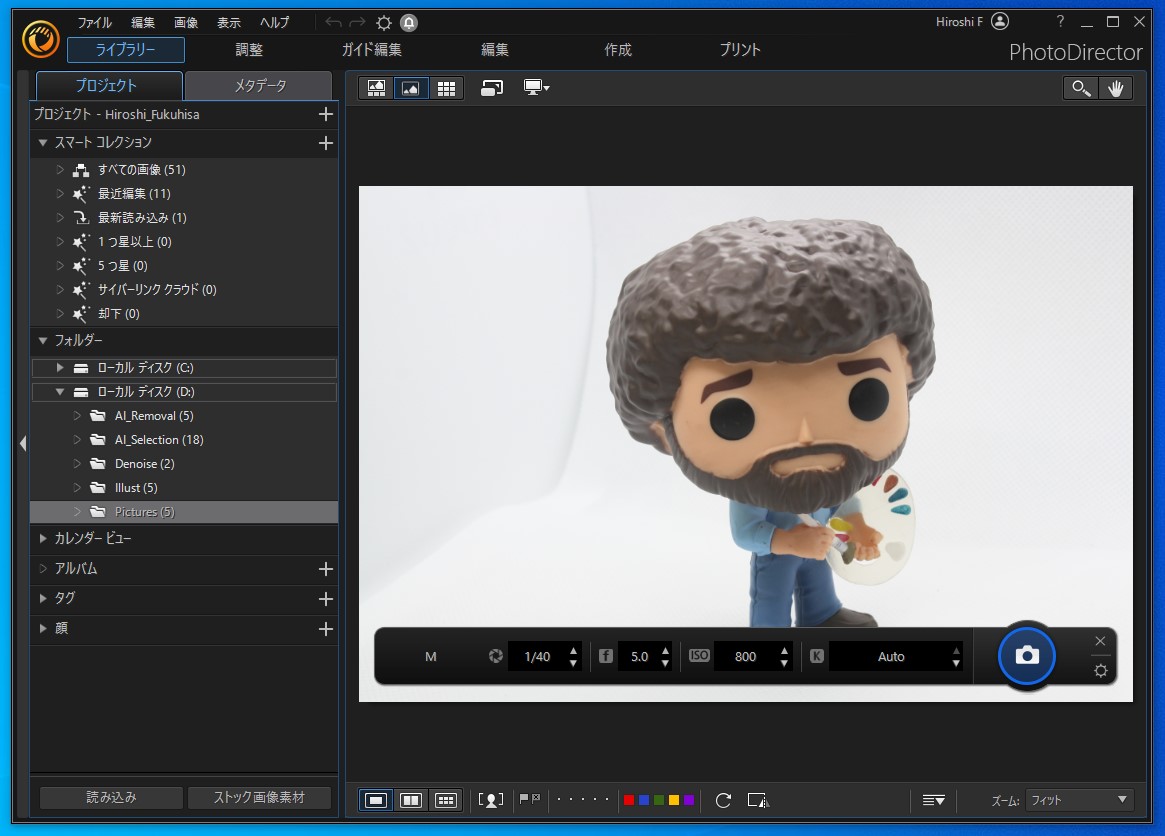Image resolution: width=1165 pixels, height=836 pixels.
Task: Open the monitor display dropdown
Action: coord(536,88)
